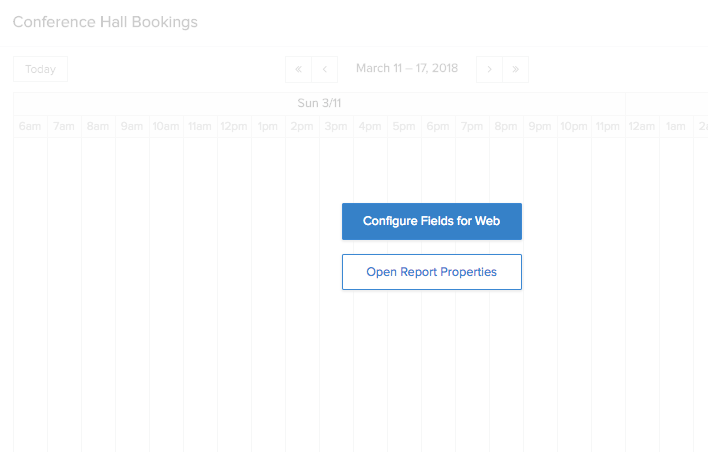Jump back with the double-left arrow icon
This screenshot has width=708, height=452.
coord(298,70)
